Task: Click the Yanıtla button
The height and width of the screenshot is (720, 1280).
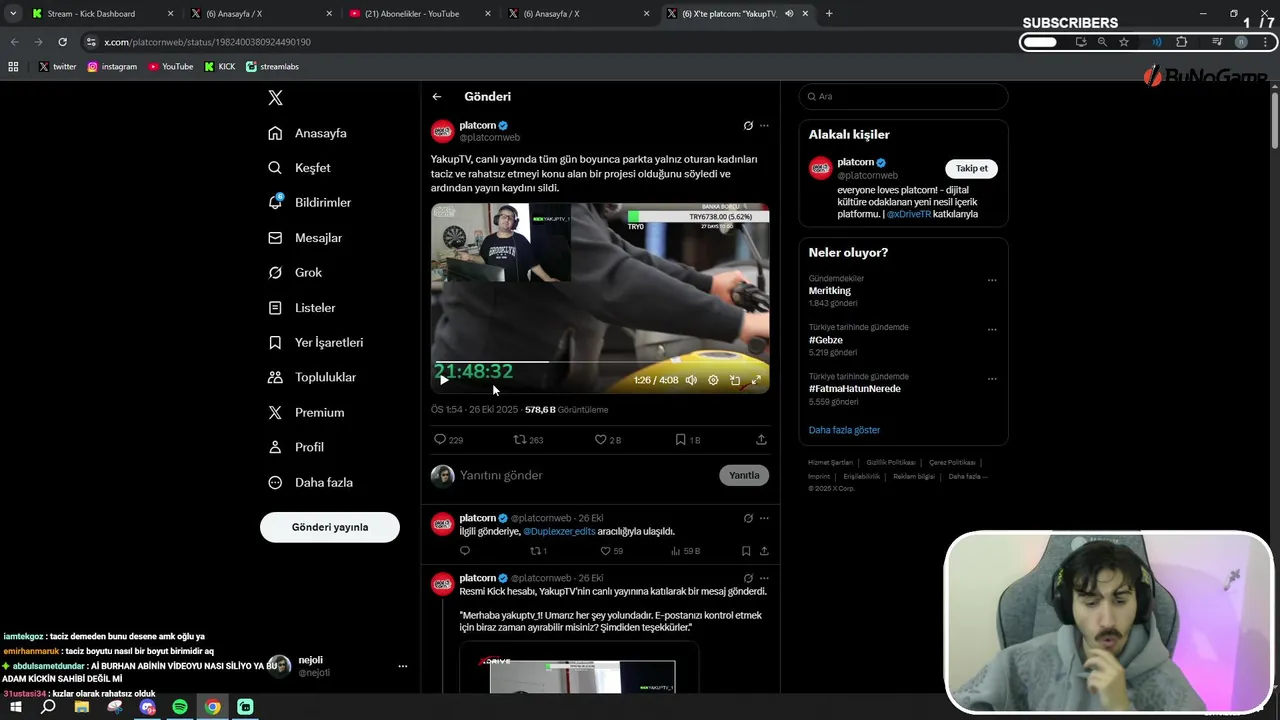Action: pos(744,475)
